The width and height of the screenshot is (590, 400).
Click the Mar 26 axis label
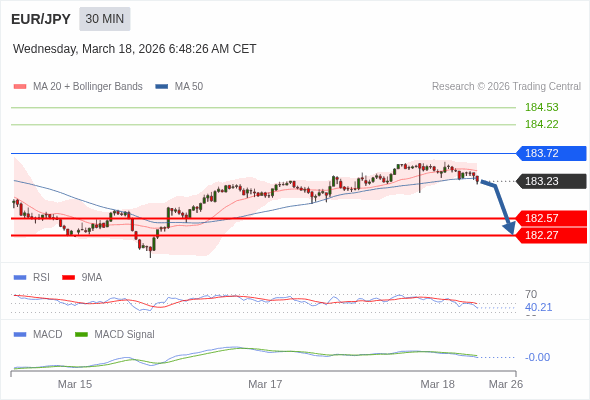coord(506,384)
